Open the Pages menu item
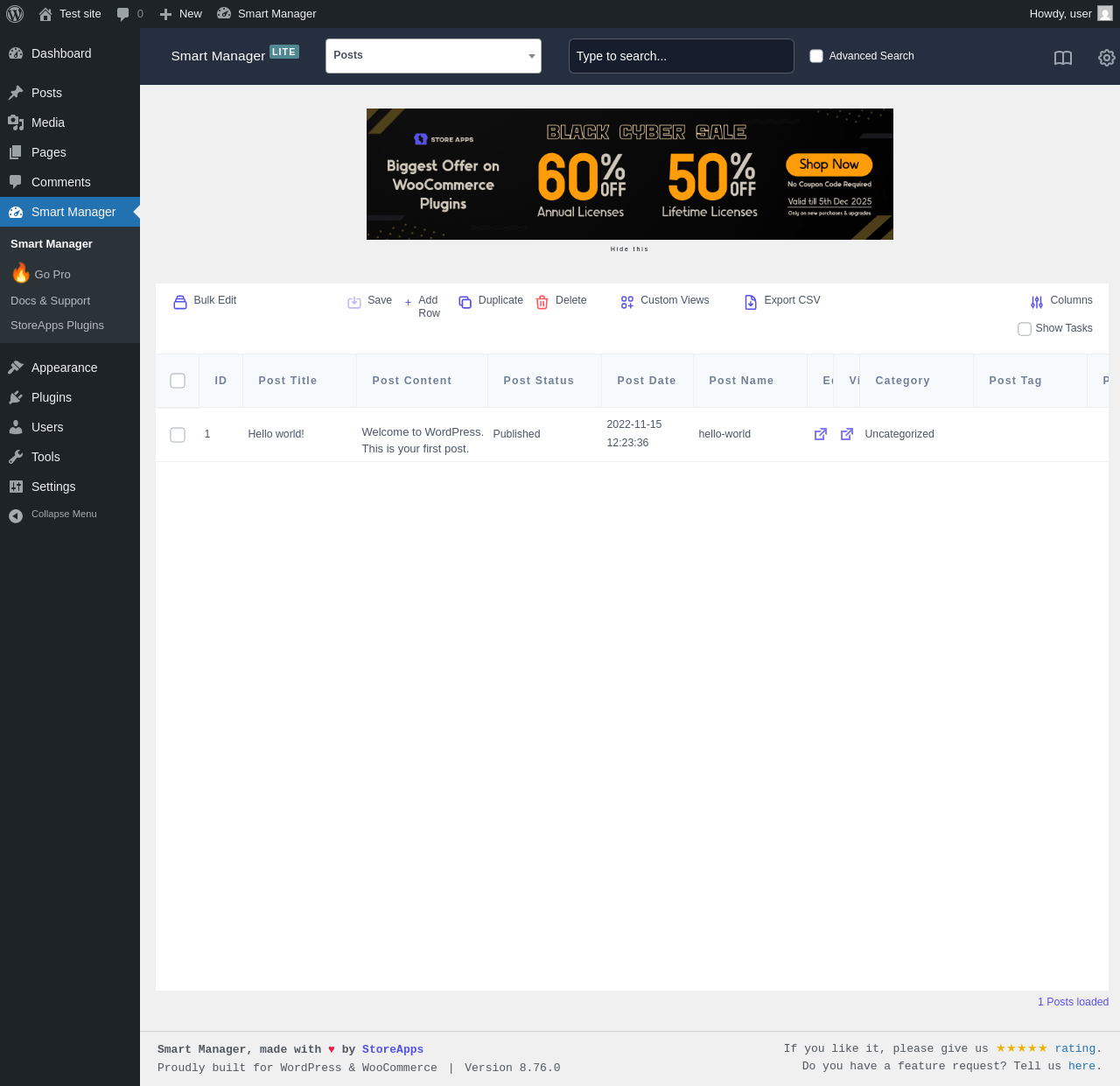Screen dimensions: 1120x1086 click(70, 152)
